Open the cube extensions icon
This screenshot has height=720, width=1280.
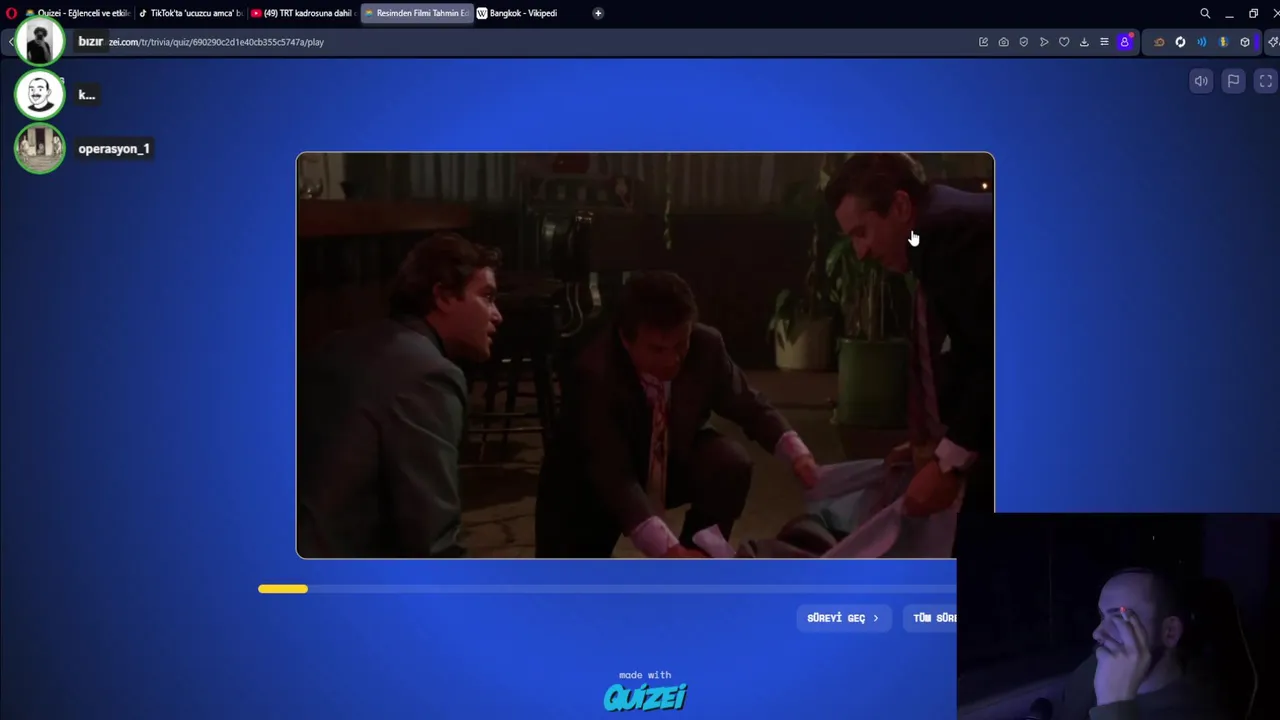pyautogui.click(x=1245, y=42)
